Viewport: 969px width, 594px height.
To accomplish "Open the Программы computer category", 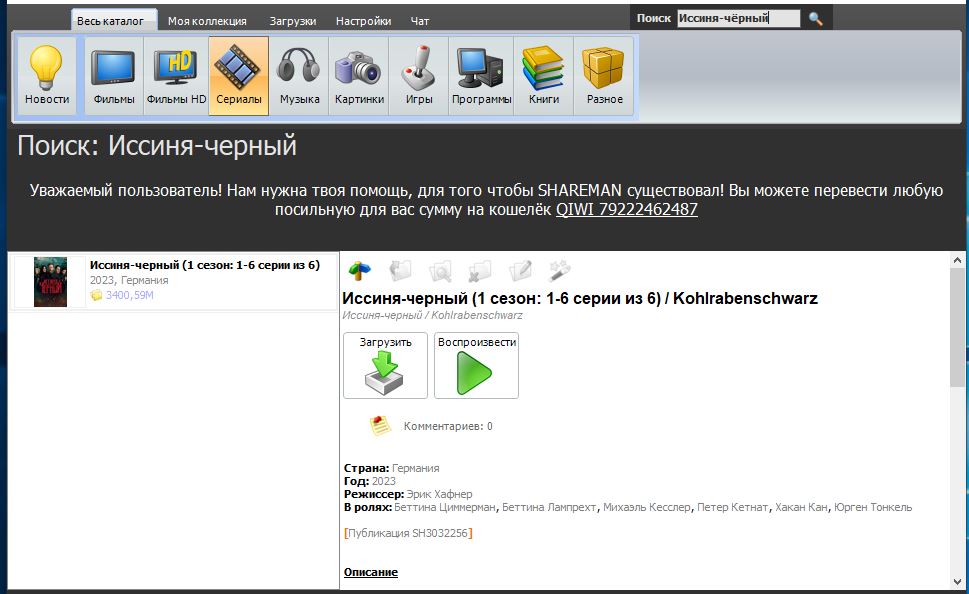I will (481, 75).
